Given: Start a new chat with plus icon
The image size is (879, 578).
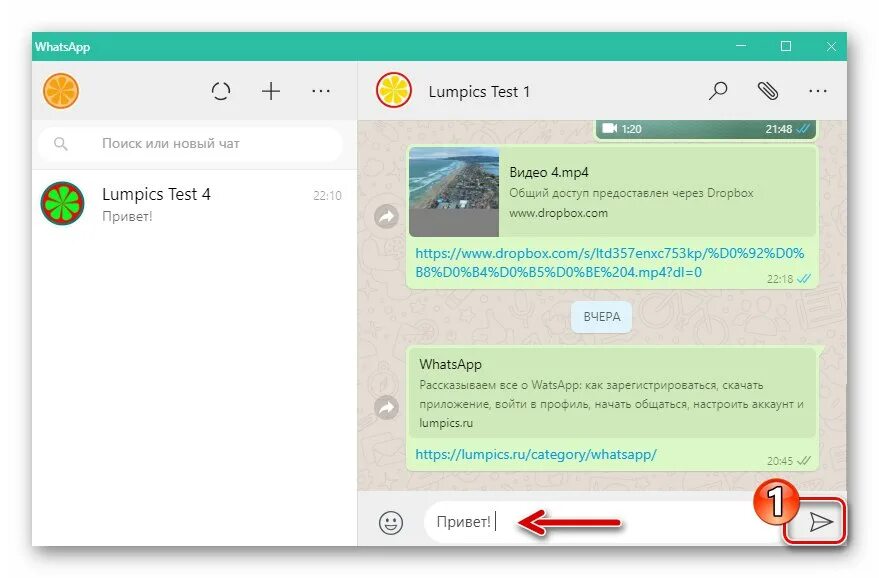Looking at the screenshot, I should [x=271, y=91].
